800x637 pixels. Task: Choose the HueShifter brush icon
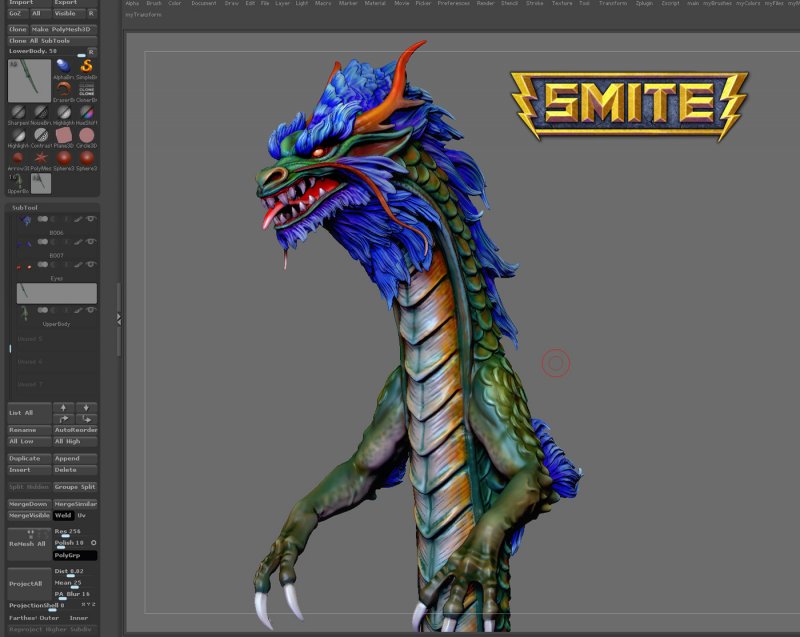(x=86, y=112)
